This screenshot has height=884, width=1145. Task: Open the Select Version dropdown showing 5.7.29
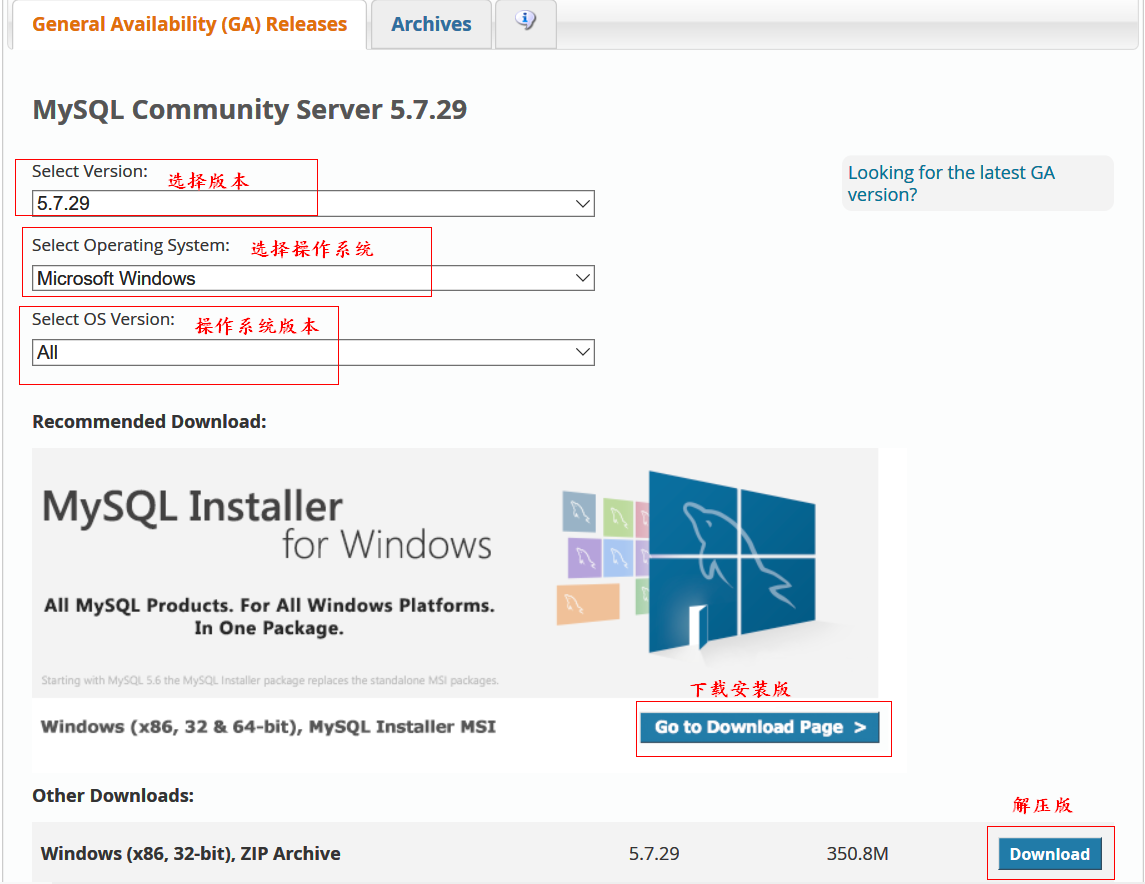(x=313, y=203)
